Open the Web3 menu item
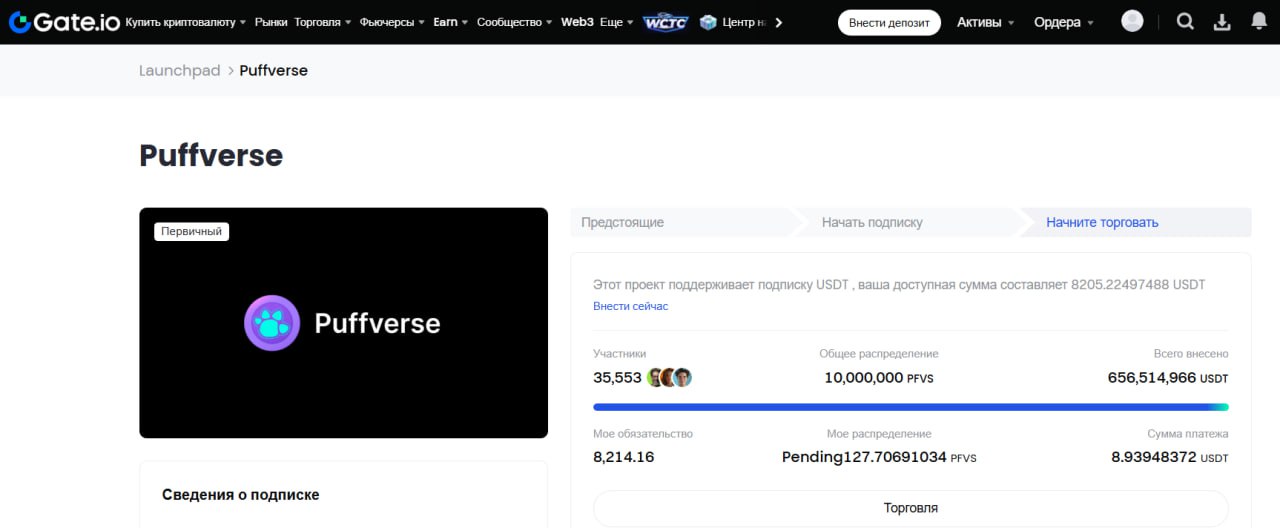Viewport: 1280px width, 528px height. 577,22
